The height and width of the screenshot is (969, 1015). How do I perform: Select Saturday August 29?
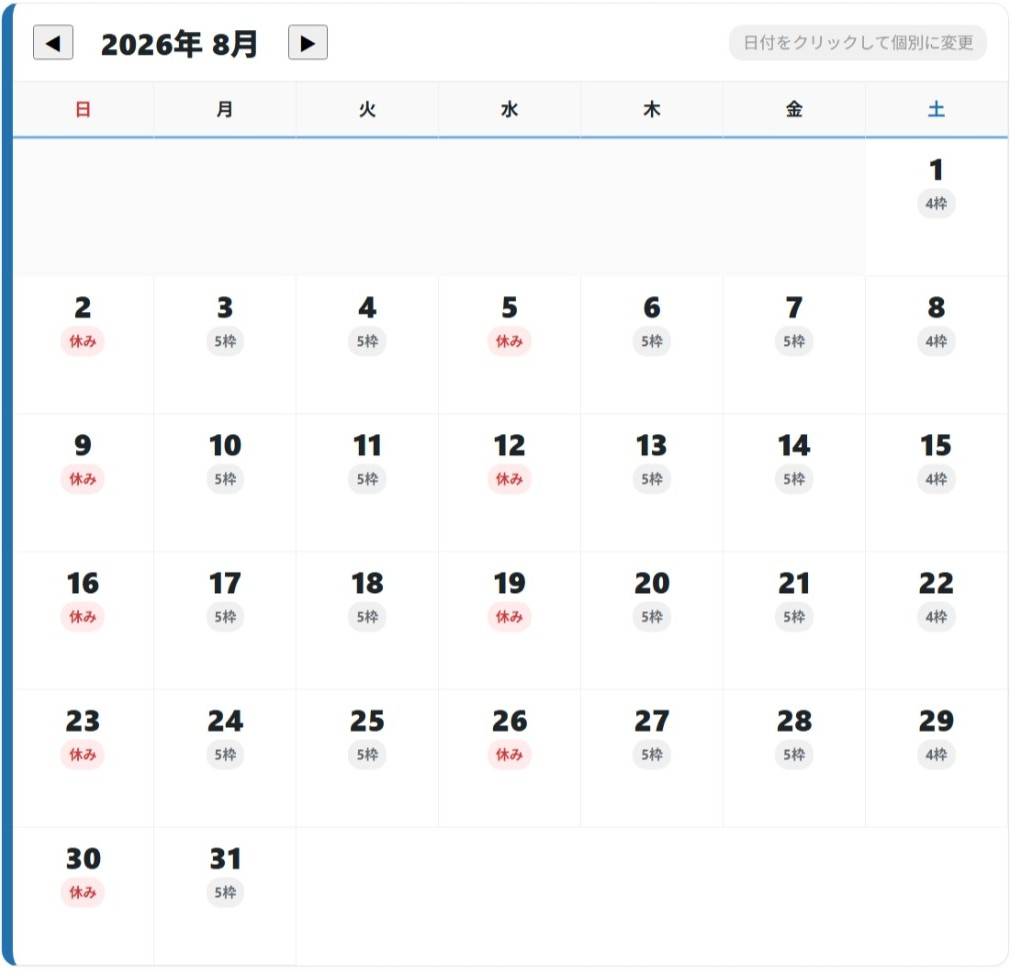click(936, 758)
